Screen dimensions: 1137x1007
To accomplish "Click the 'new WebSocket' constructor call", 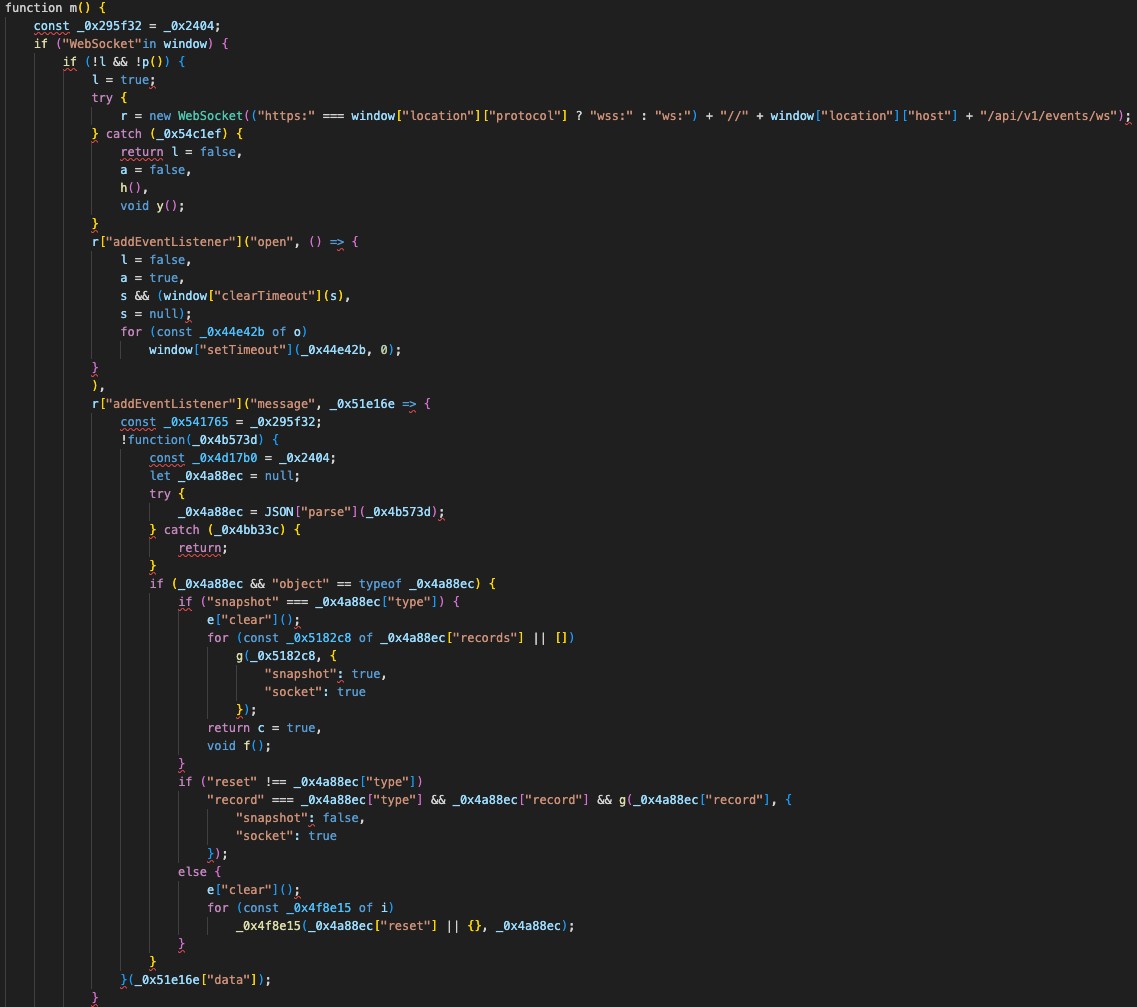I will [196, 116].
